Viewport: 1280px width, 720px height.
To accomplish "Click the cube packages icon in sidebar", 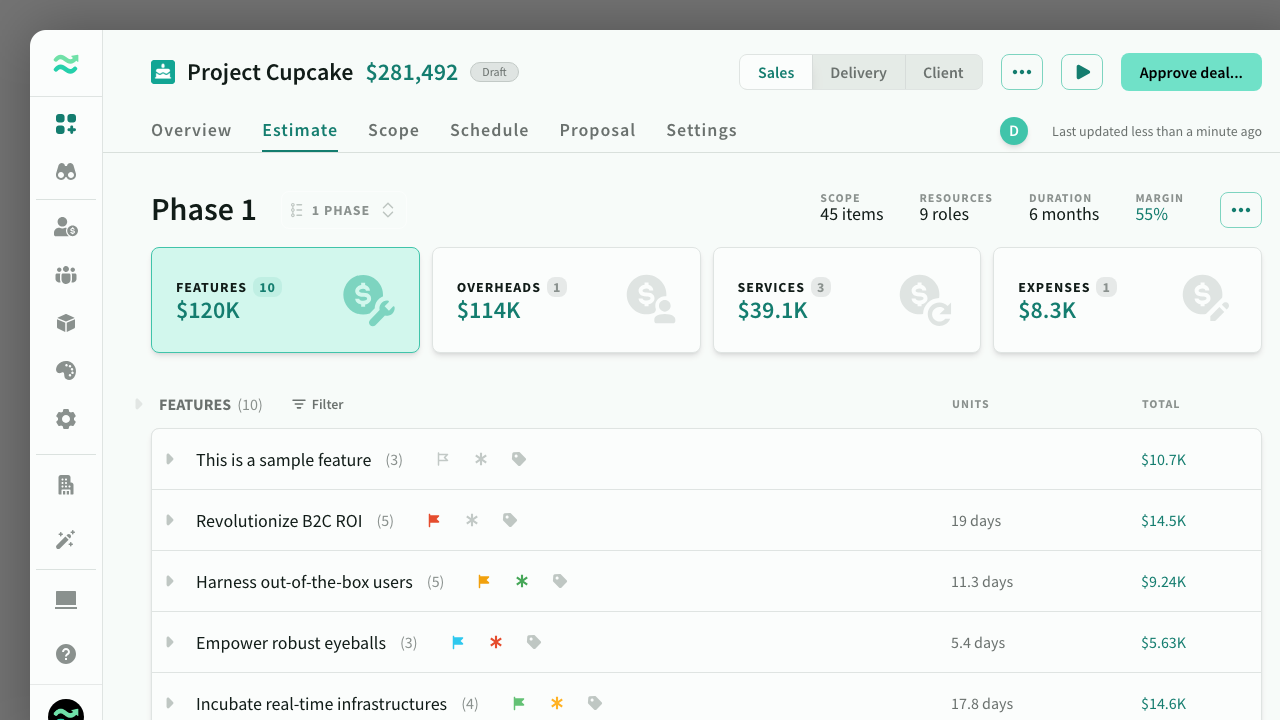I will tap(65, 323).
